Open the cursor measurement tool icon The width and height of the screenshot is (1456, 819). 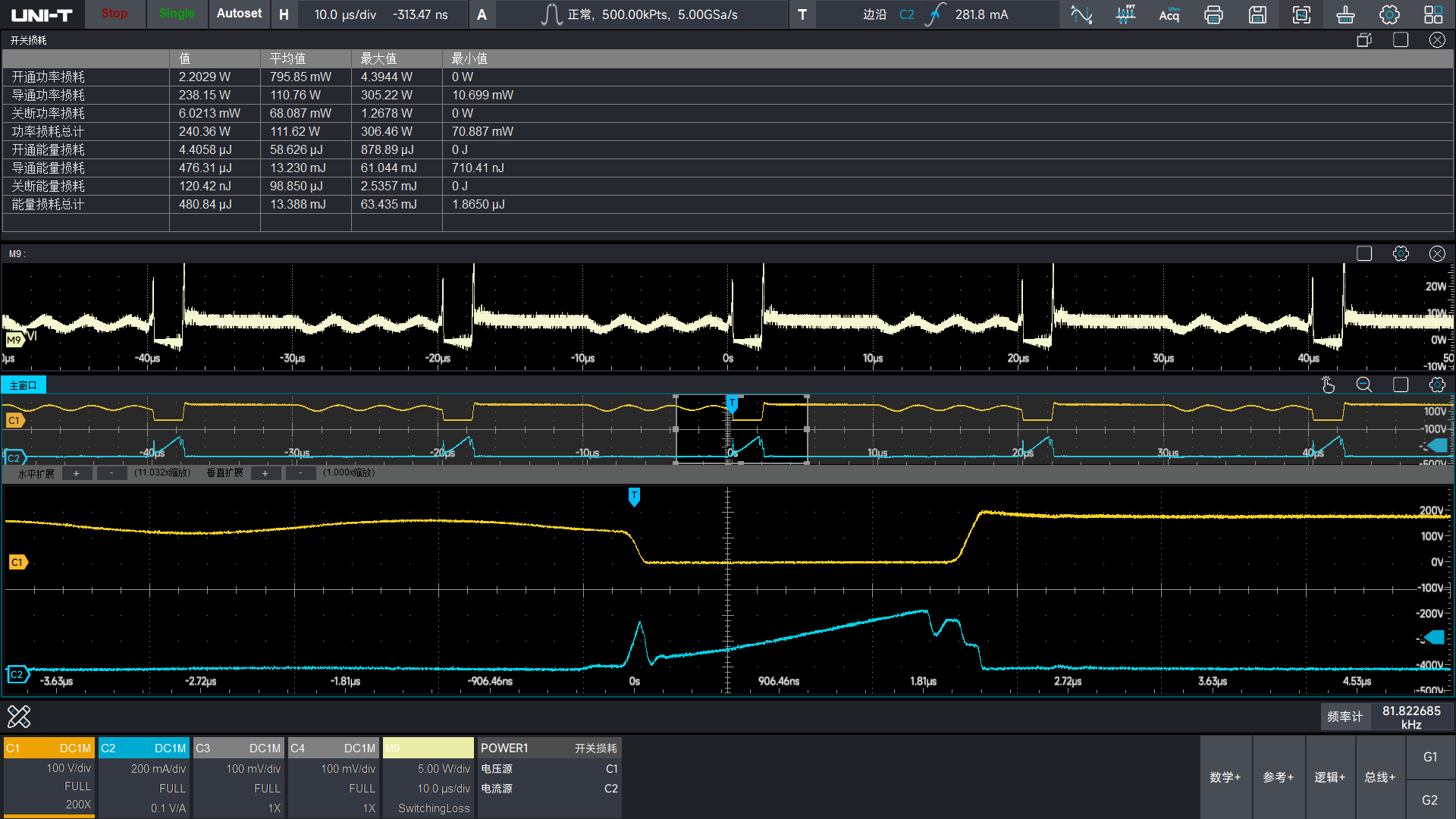click(1081, 14)
